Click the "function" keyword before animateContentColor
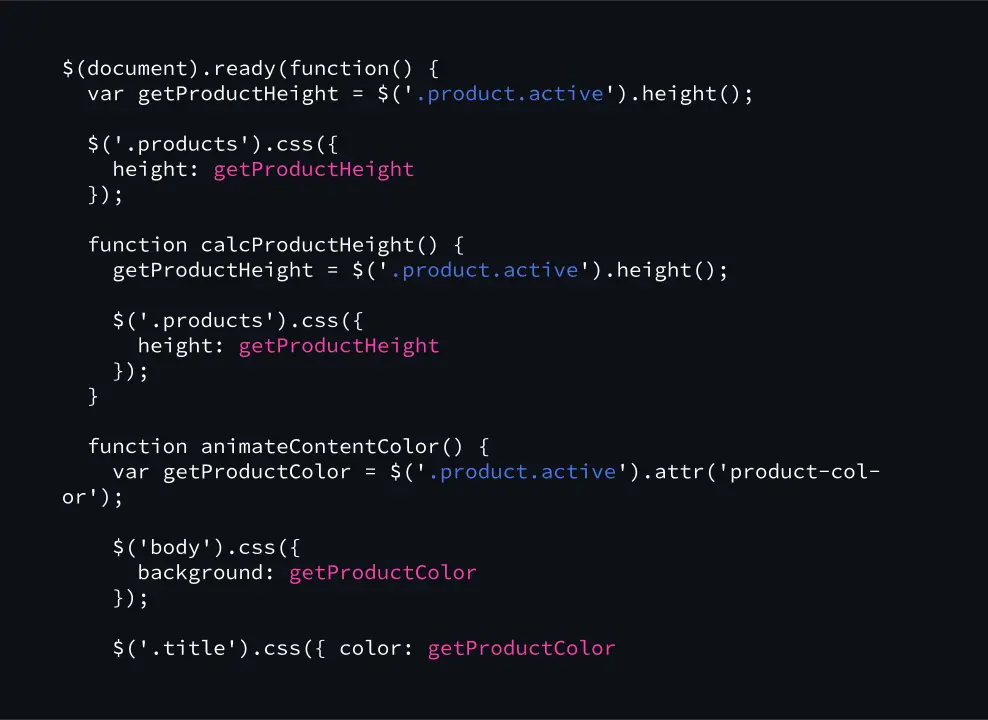 (138, 446)
